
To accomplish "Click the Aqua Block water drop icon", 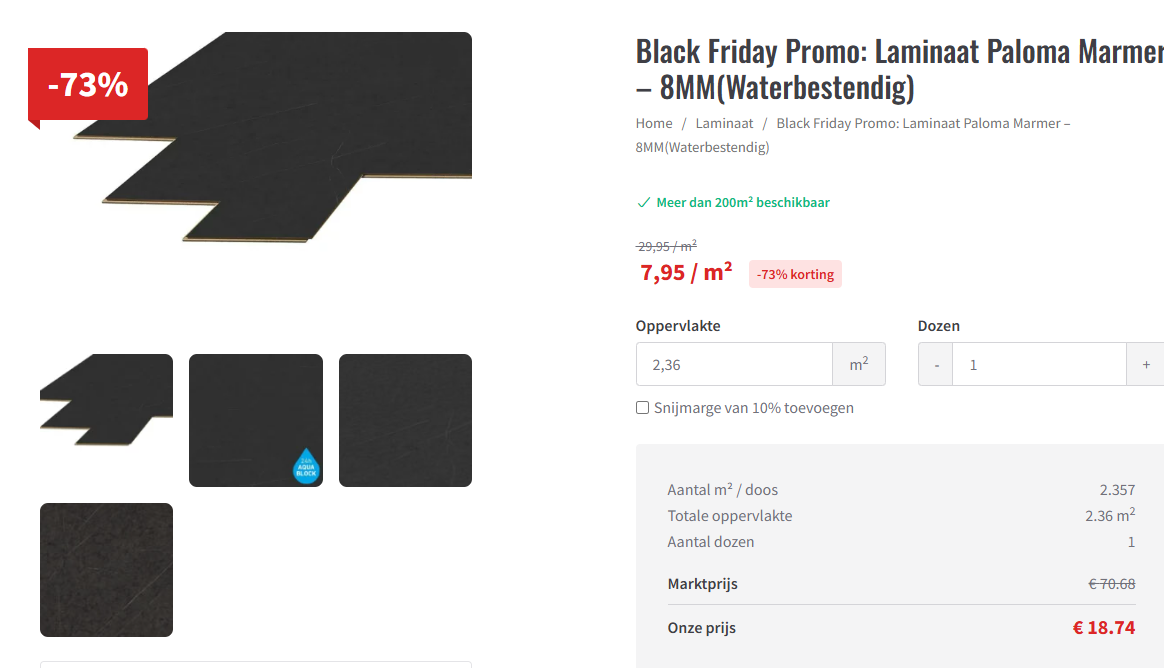I will (x=306, y=466).
